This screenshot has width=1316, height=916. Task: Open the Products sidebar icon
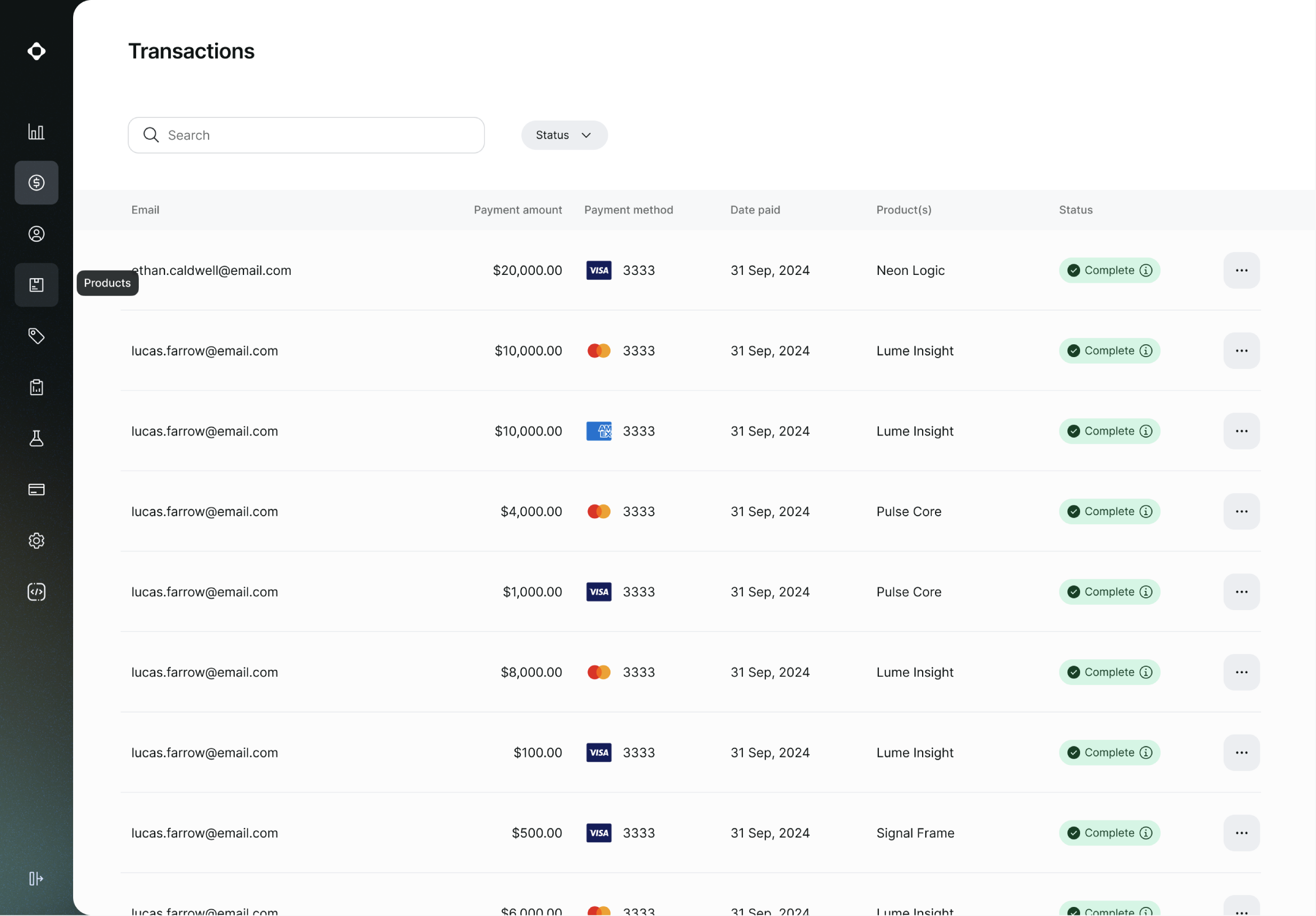[36, 285]
